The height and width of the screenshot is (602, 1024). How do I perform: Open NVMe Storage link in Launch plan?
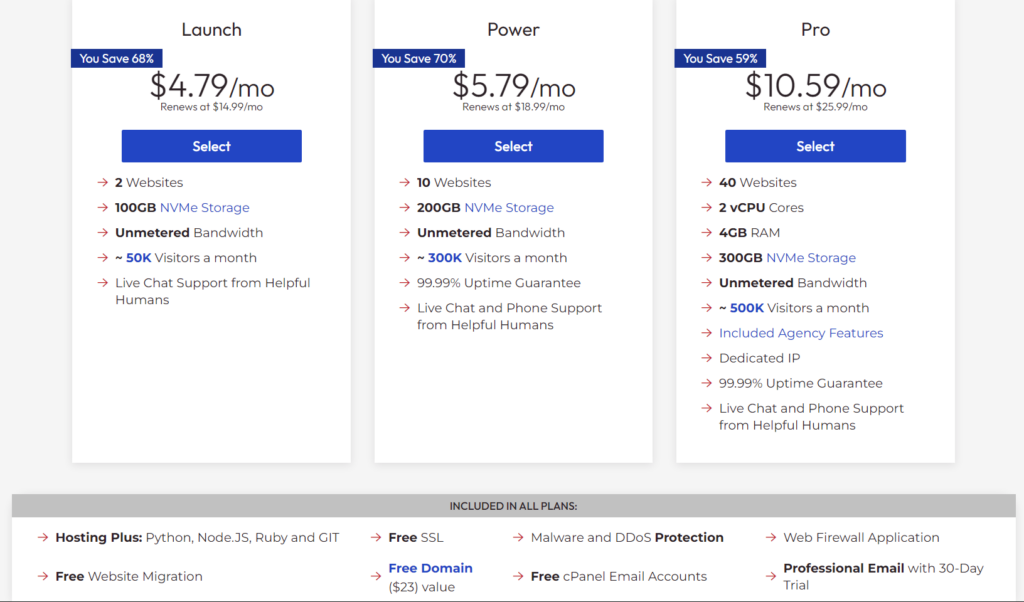point(204,208)
